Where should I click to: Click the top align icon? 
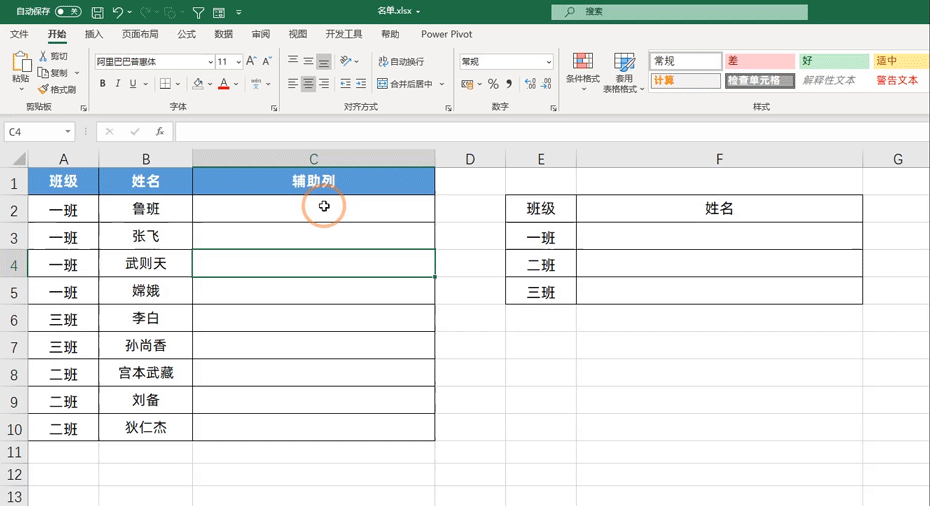point(293,61)
